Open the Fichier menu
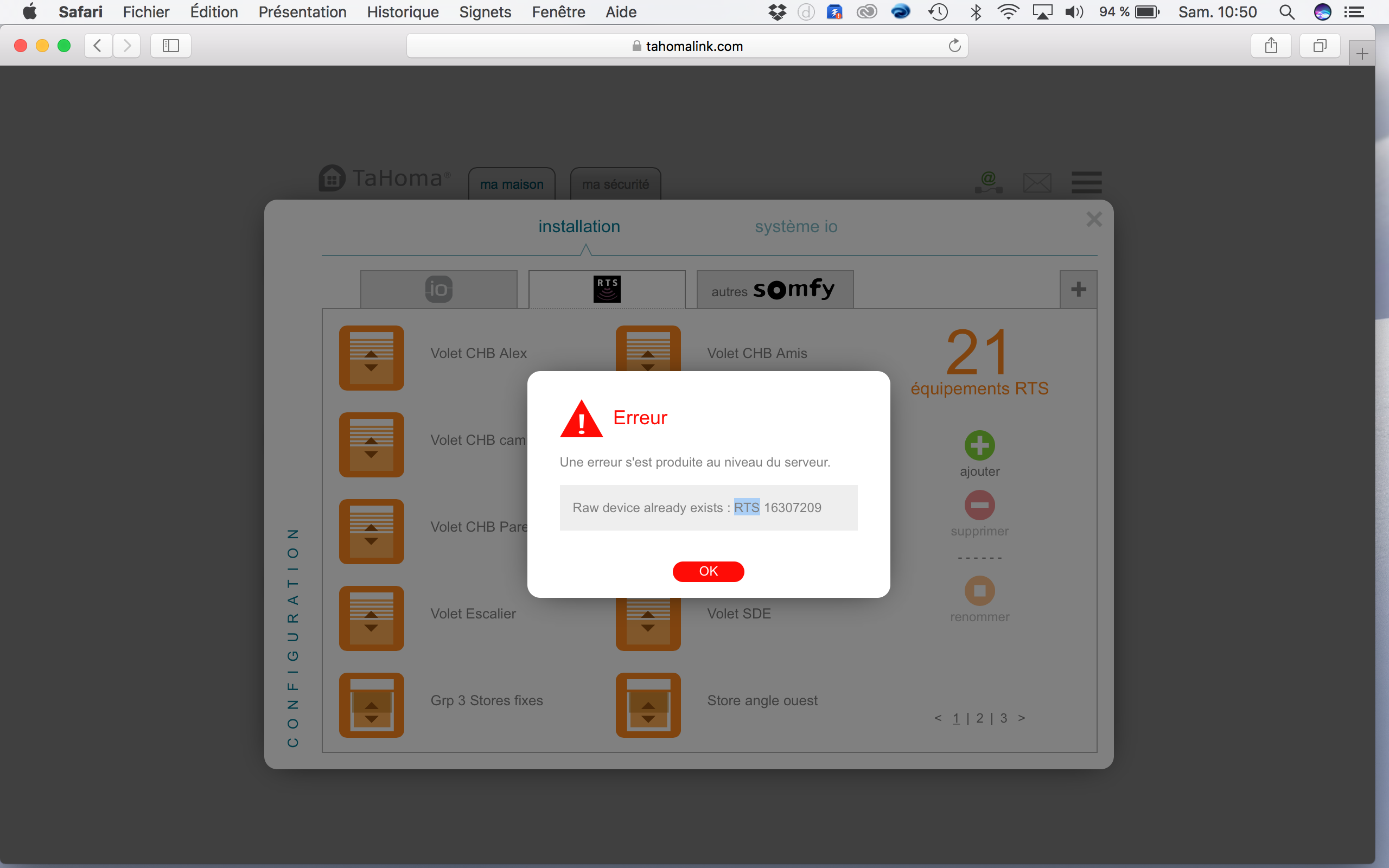This screenshot has height=868, width=1389. point(146,12)
